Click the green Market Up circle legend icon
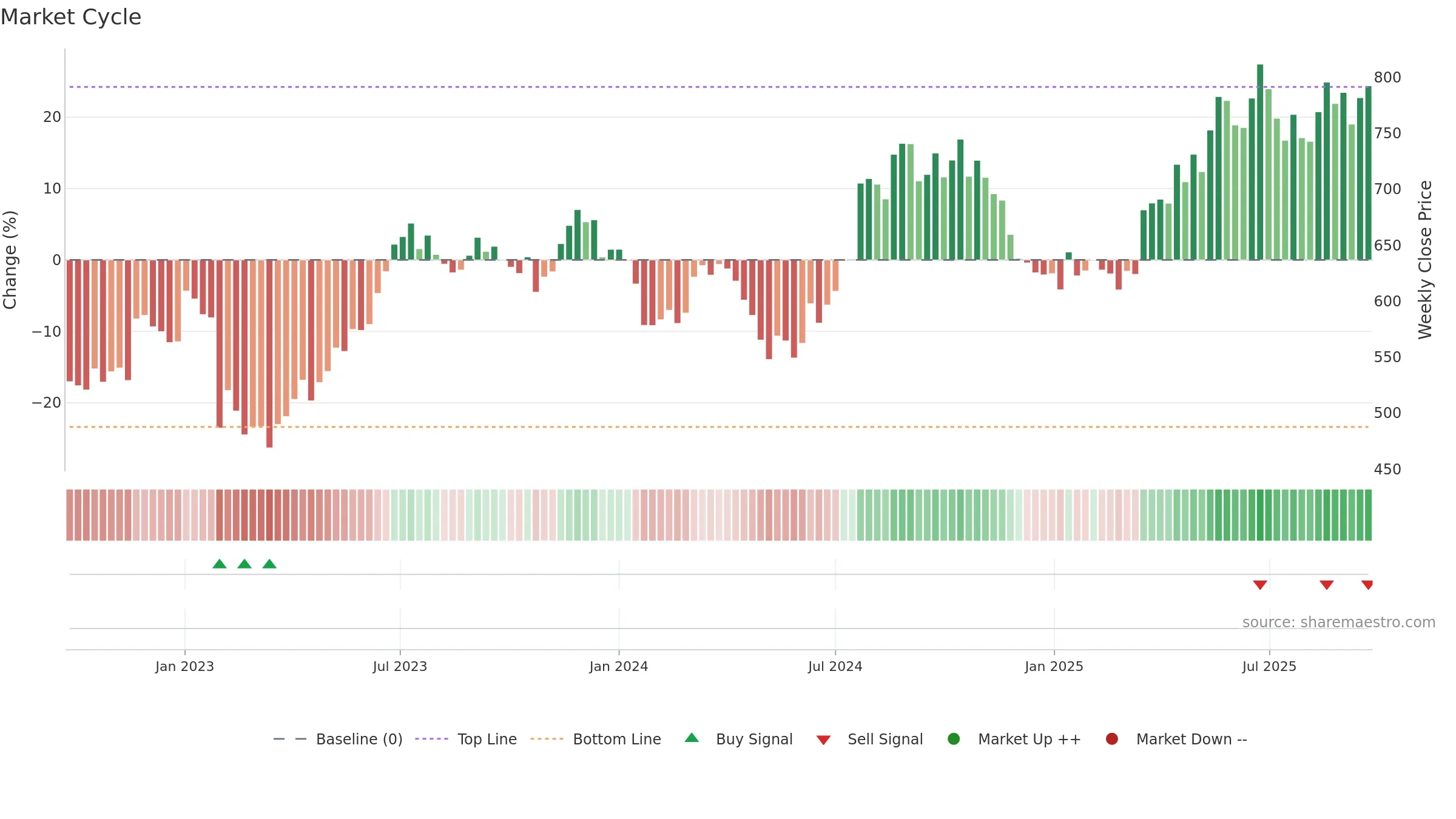The width and height of the screenshot is (1456, 819). tap(954, 739)
